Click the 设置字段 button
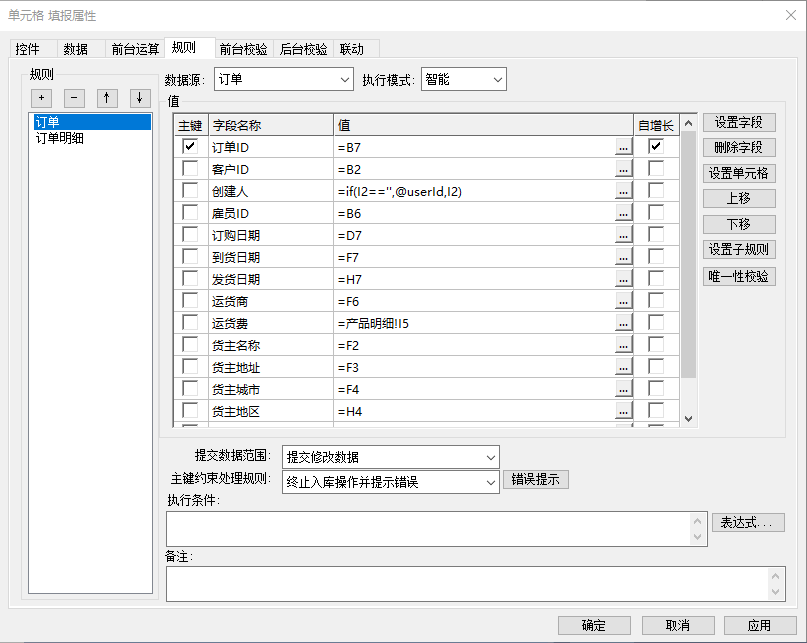 click(x=739, y=122)
